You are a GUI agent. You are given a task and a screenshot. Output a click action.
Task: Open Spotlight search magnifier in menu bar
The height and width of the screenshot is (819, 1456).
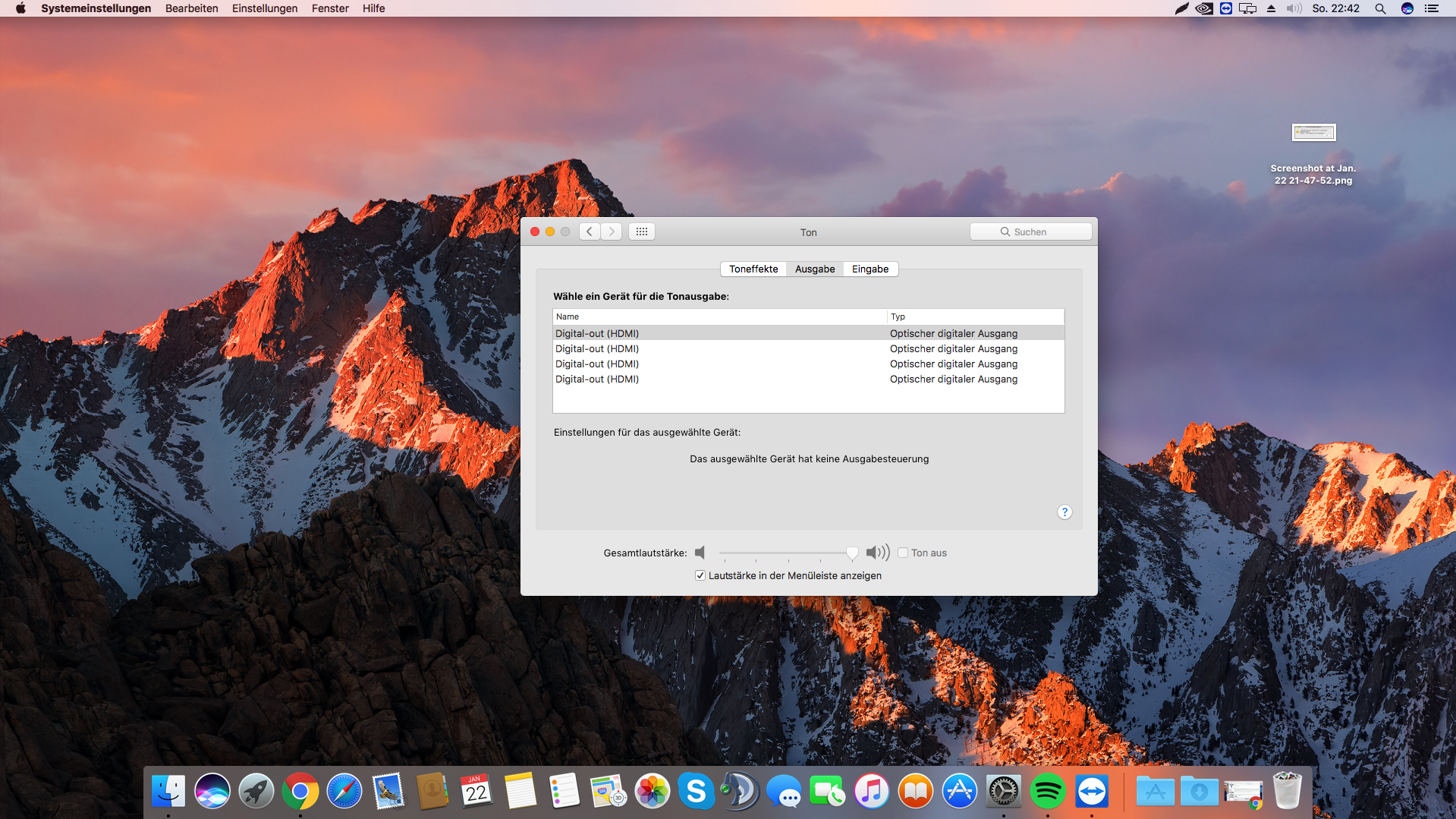[x=1380, y=8]
